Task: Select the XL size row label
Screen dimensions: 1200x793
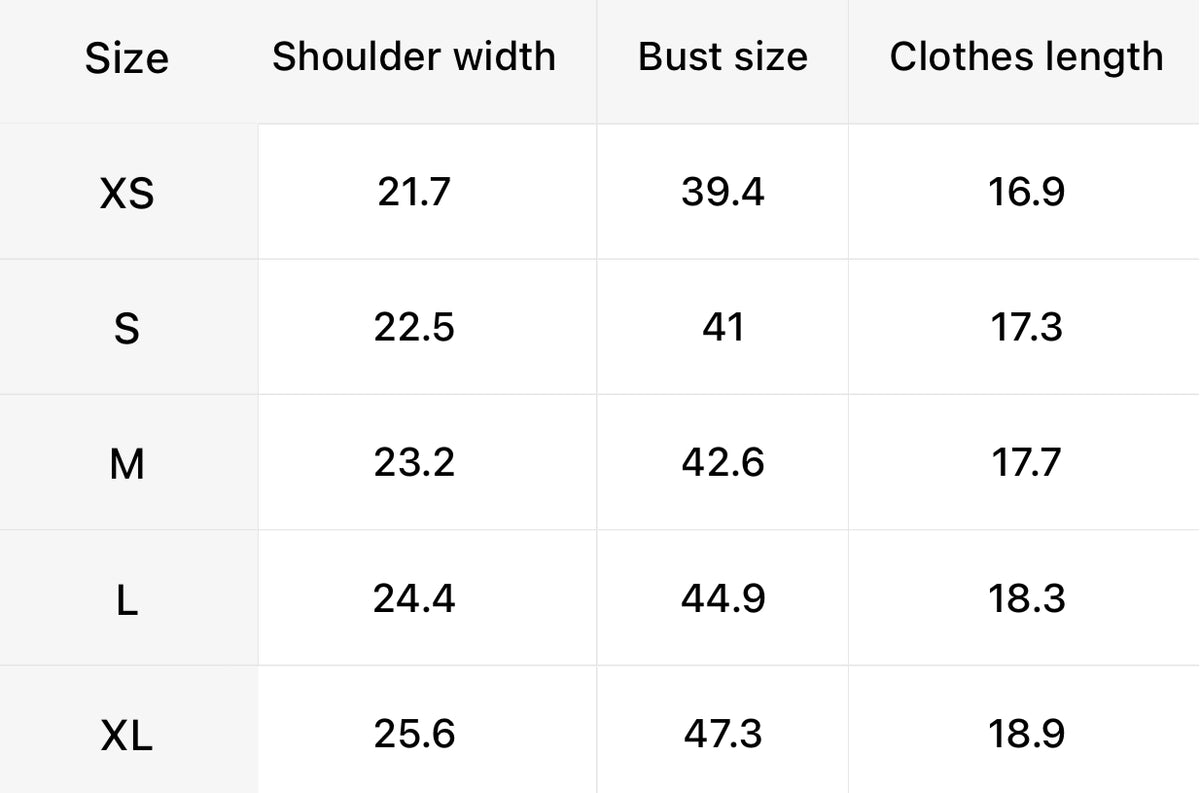Action: [x=127, y=737]
